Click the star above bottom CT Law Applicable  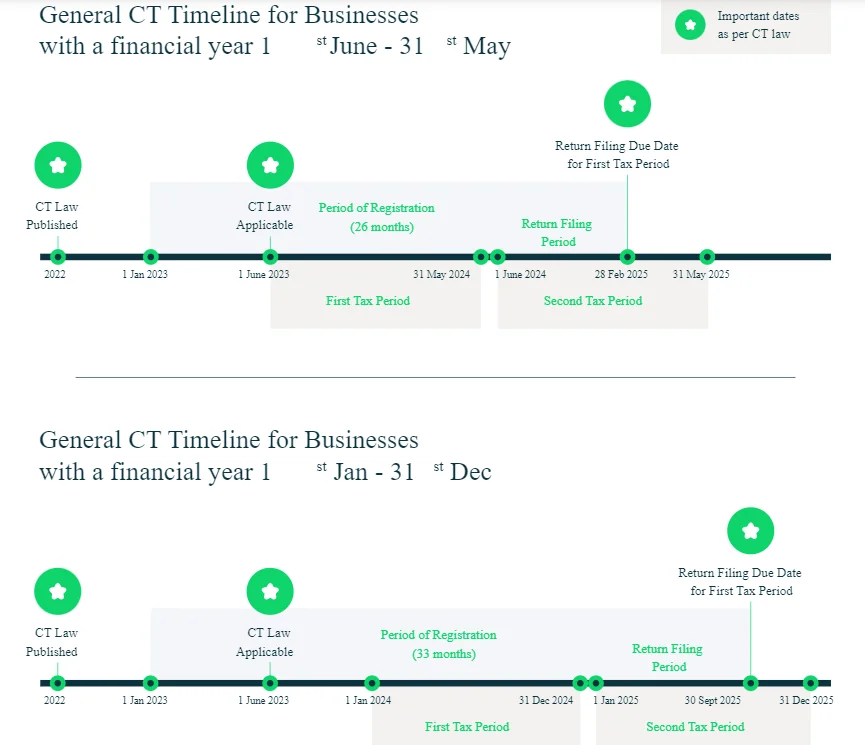[x=270, y=591]
